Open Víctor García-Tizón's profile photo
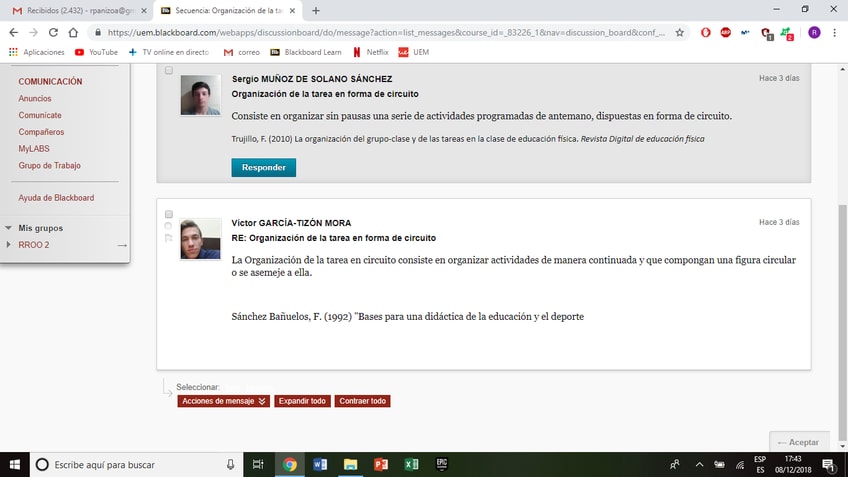This screenshot has width=848, height=477. tap(200, 239)
